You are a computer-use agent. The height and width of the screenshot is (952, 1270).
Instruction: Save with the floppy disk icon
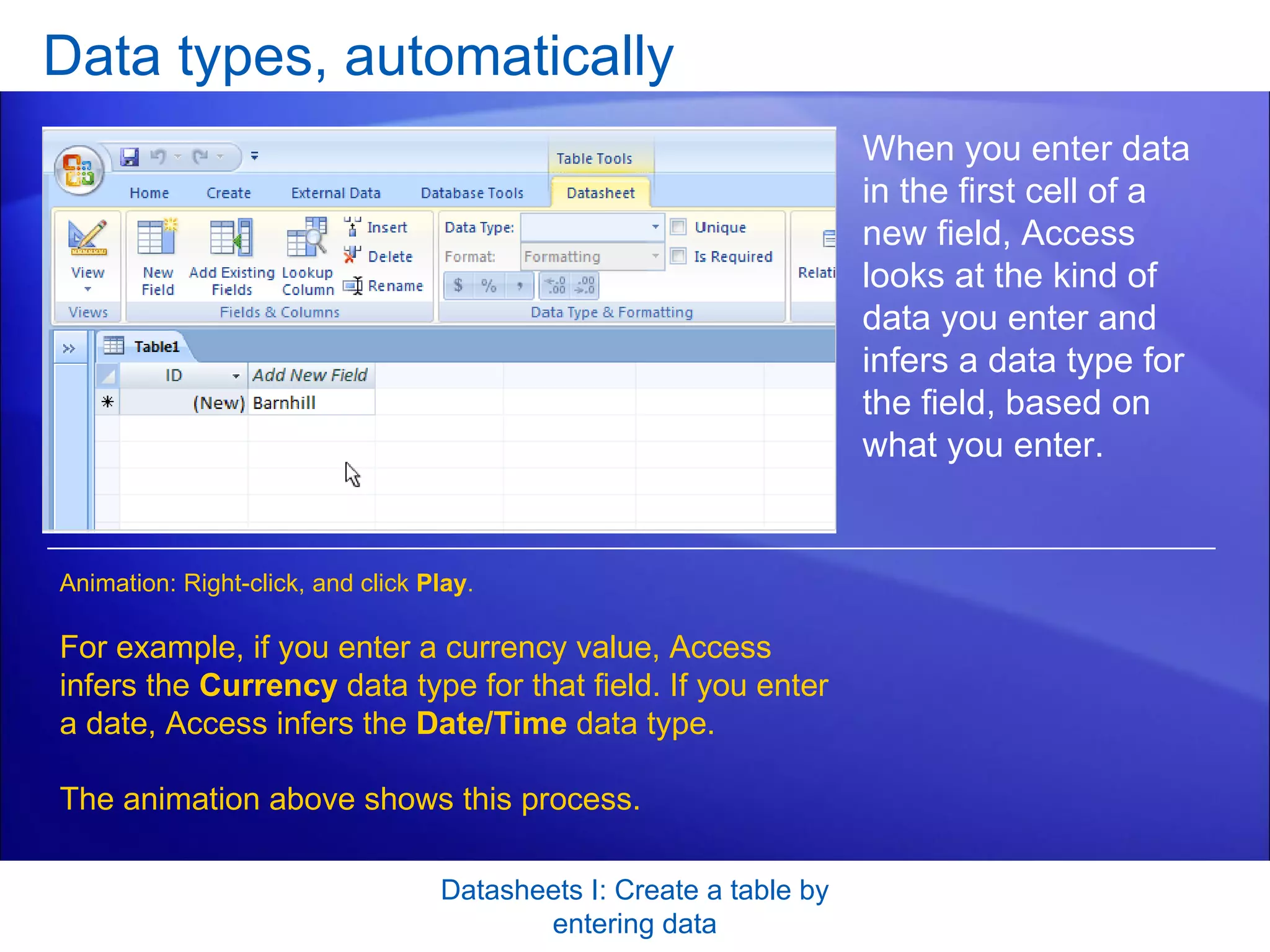[130, 157]
